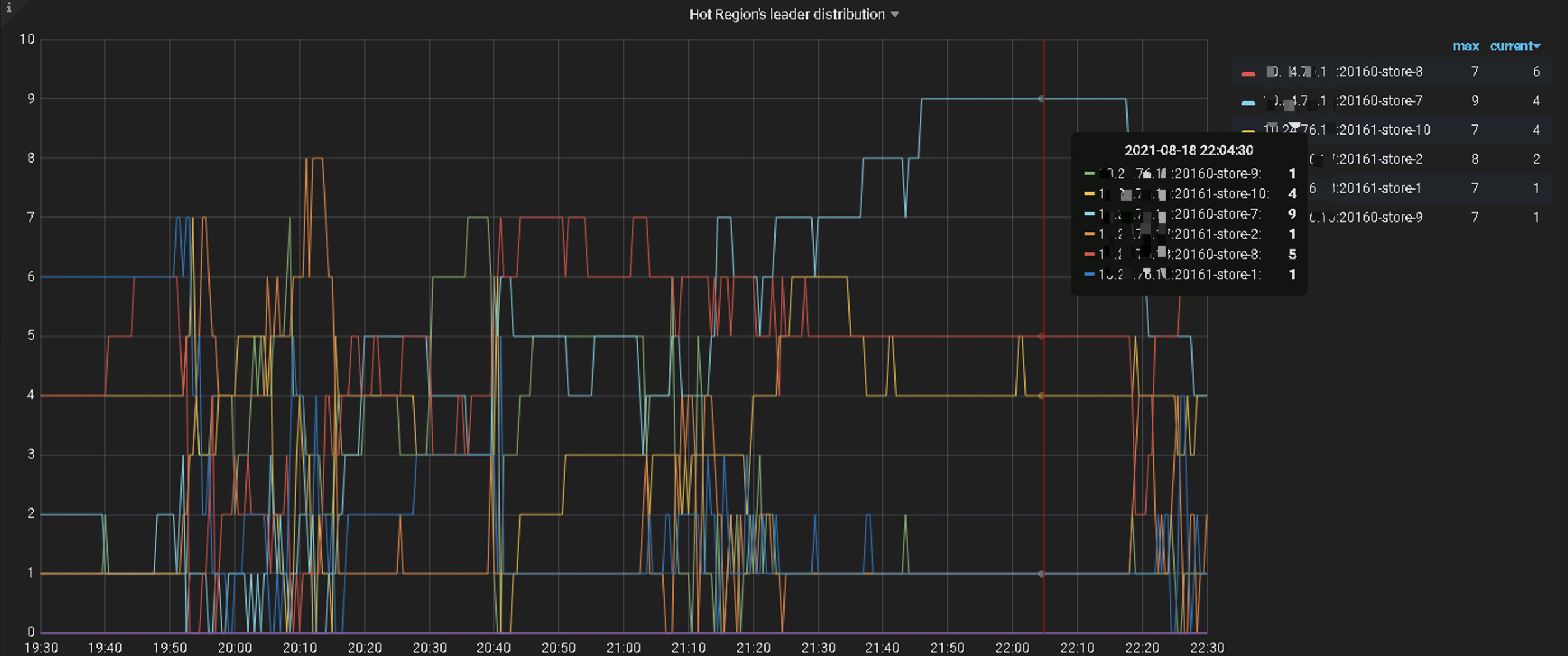The image size is (1568, 656).
Task: Click the 21:00 label on the time axis
Action: click(623, 648)
